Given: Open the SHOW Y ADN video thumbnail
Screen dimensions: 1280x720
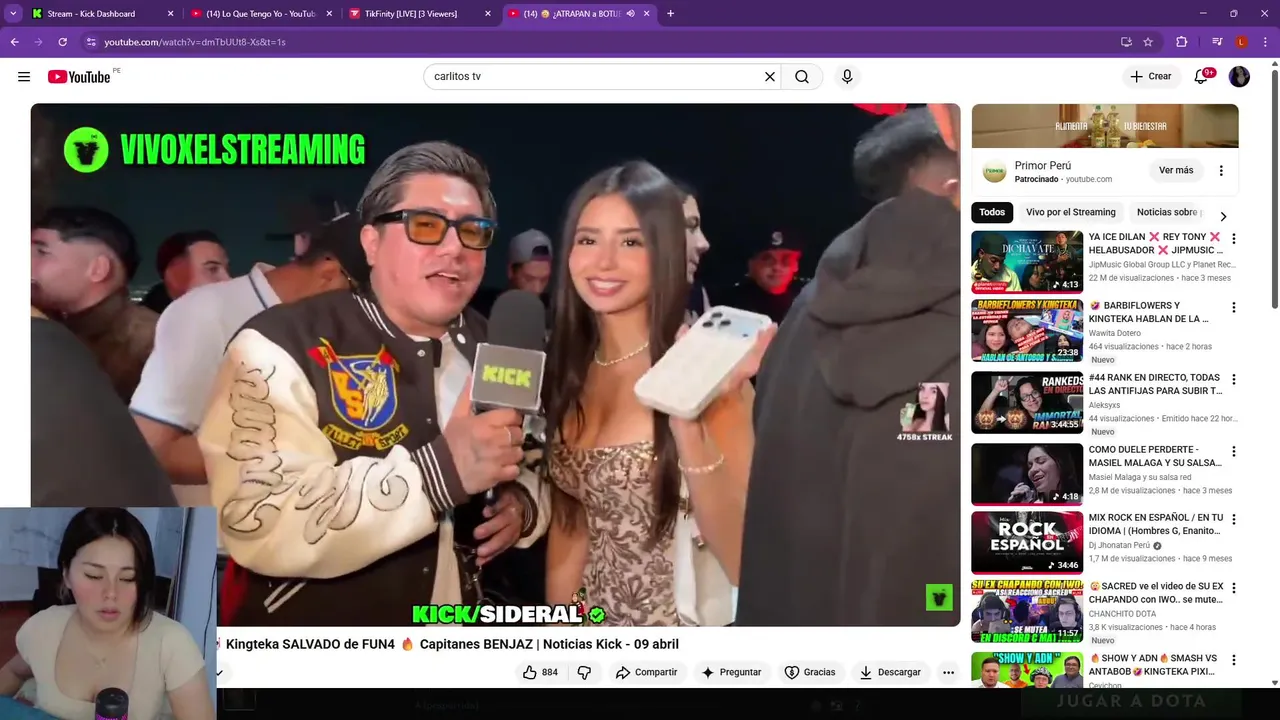Looking at the screenshot, I should [x=1027, y=669].
